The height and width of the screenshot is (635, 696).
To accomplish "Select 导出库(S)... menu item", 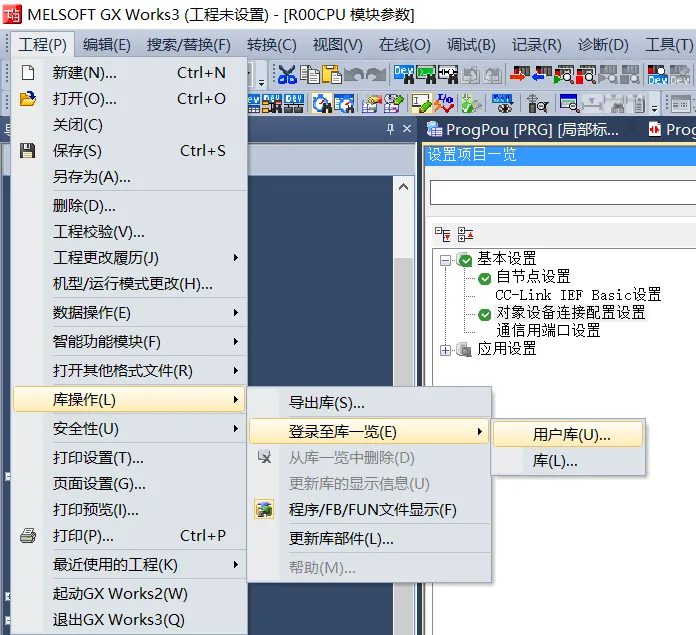I will click(369, 402).
